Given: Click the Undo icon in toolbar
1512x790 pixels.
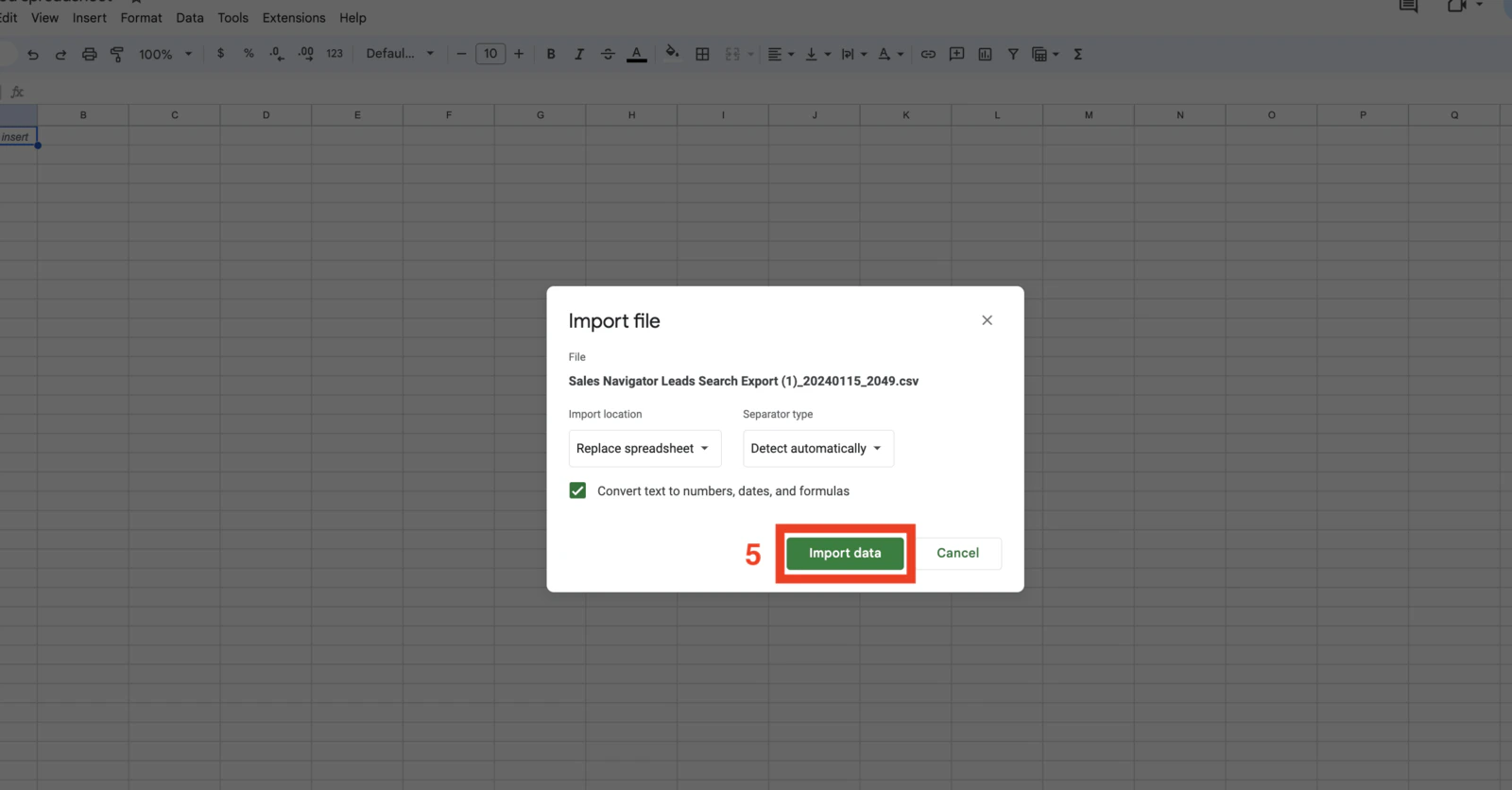Looking at the screenshot, I should click(x=33, y=54).
